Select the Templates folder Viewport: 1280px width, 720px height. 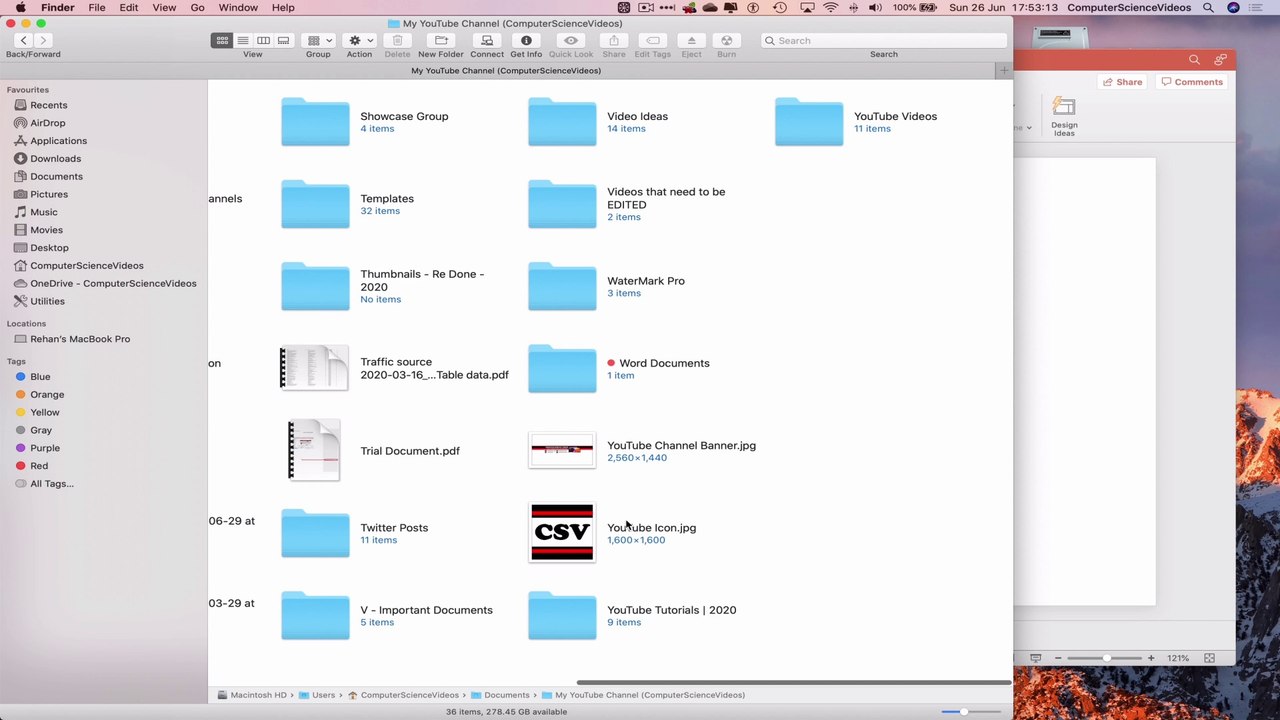[x=315, y=204]
